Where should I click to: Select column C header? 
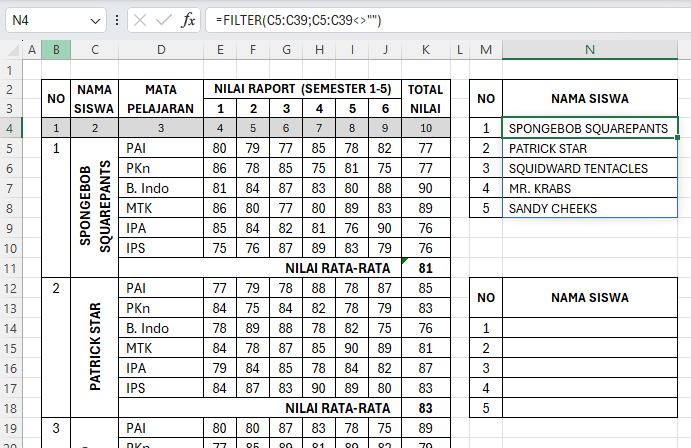click(x=95, y=50)
